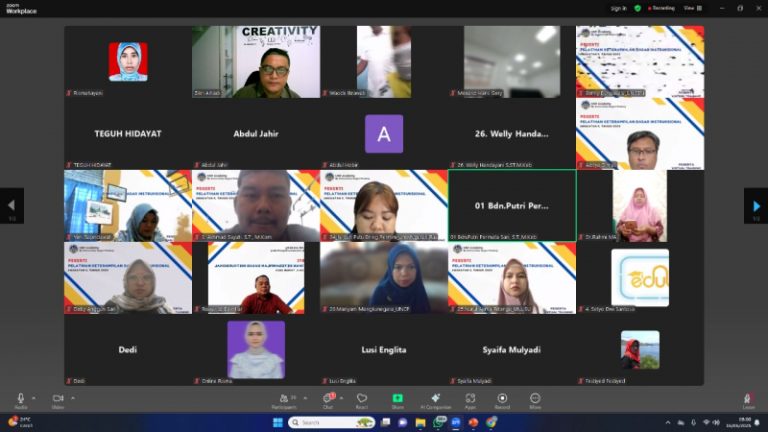This screenshot has height=432, width=768.
Task: Expand the video options arrow
Action: pyautogui.click(x=72, y=398)
